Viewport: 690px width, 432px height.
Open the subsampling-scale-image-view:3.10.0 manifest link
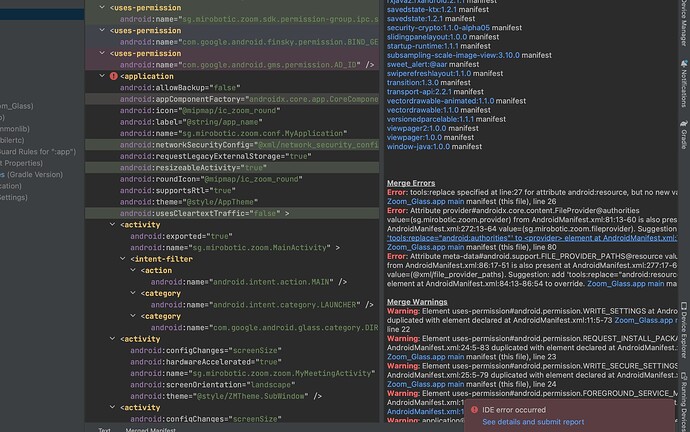tap(453, 55)
